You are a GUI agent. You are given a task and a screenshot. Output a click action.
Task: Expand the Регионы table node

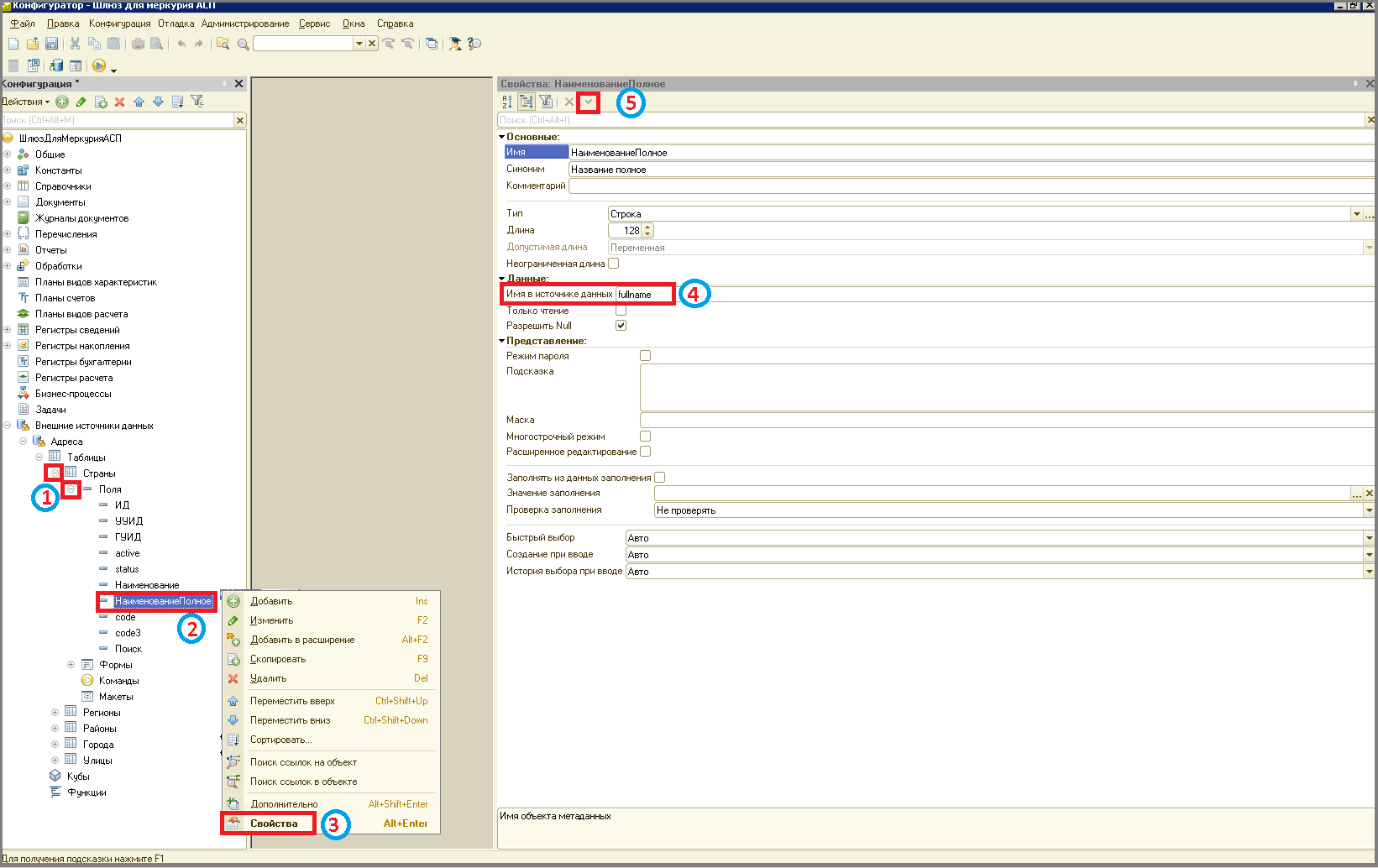pyautogui.click(x=55, y=713)
